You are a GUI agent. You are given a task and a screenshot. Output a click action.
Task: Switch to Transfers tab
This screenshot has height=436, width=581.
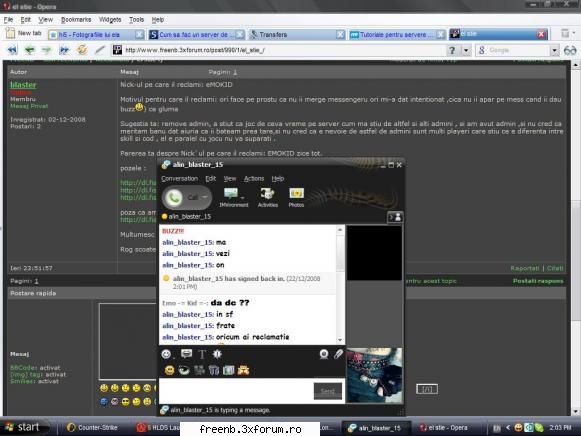point(297,34)
